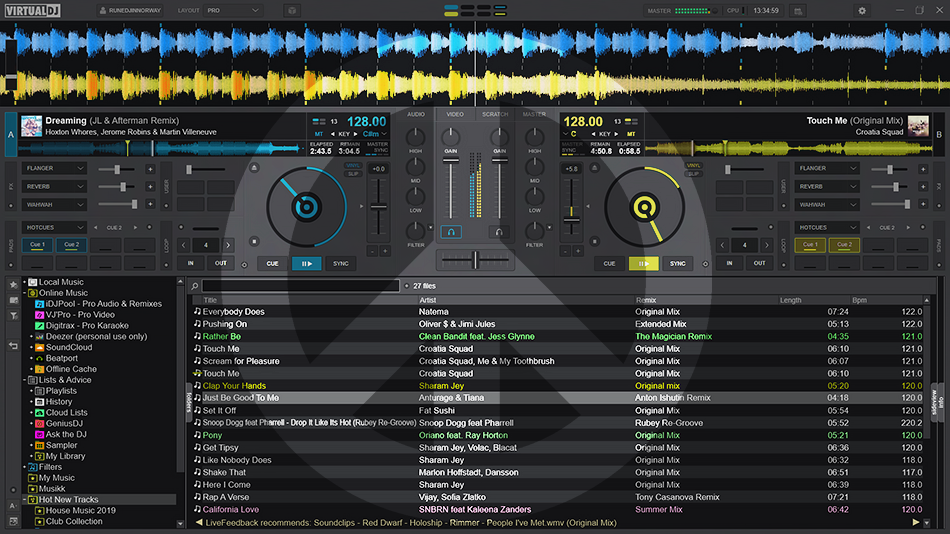This screenshot has height=534, width=950.
Task: Open the settings gear in the top bar
Action: (862, 10)
